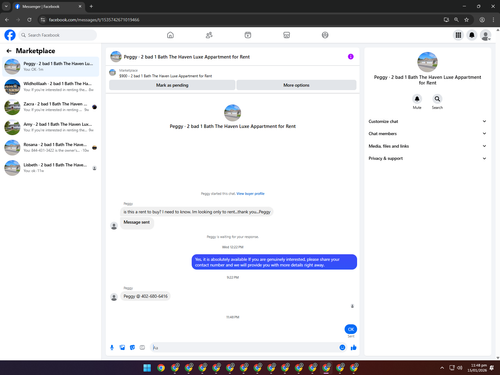
Task: Open Zacra conversation in list
Action: coord(51,107)
